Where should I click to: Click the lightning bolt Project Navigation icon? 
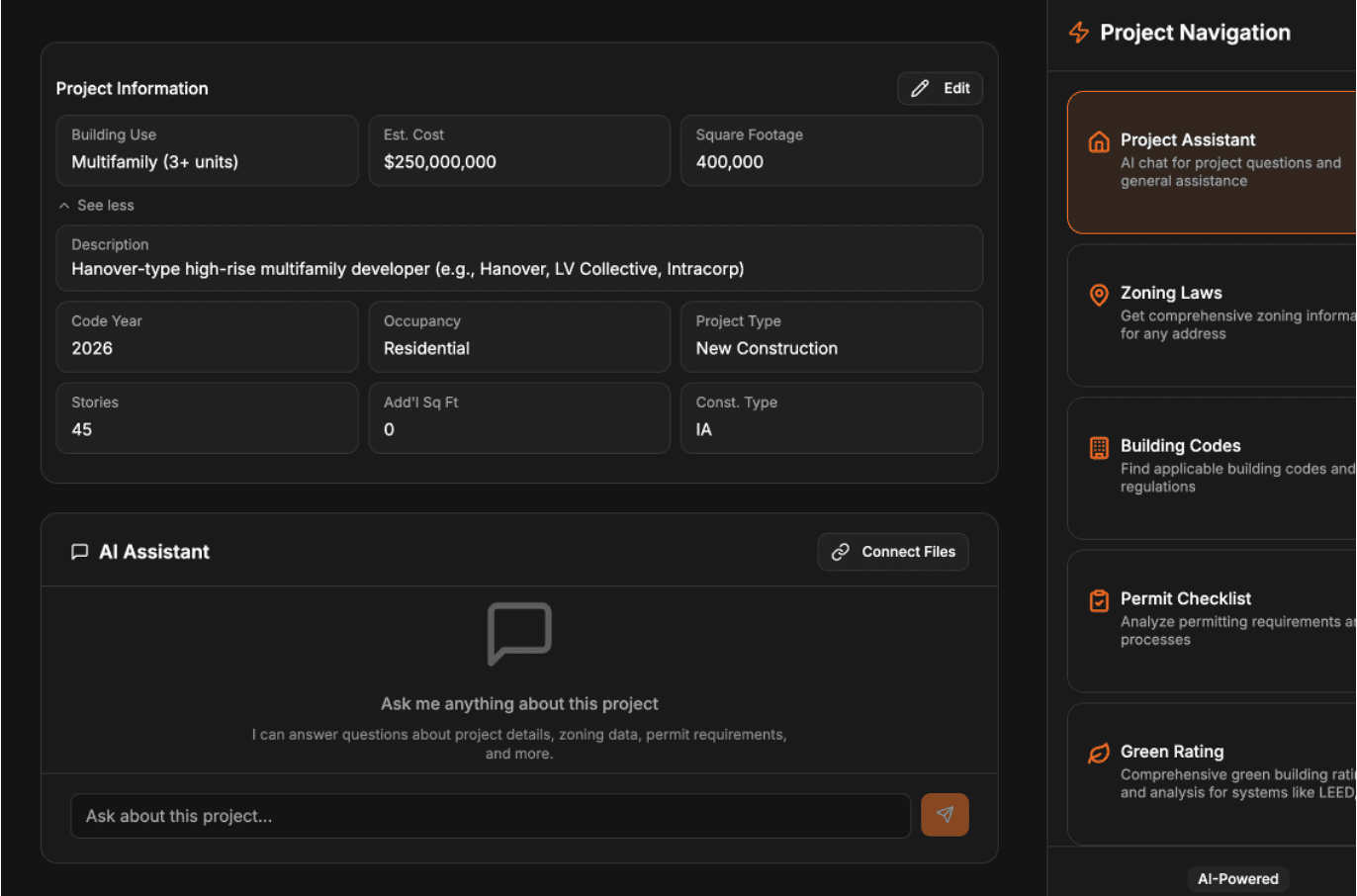[1078, 33]
